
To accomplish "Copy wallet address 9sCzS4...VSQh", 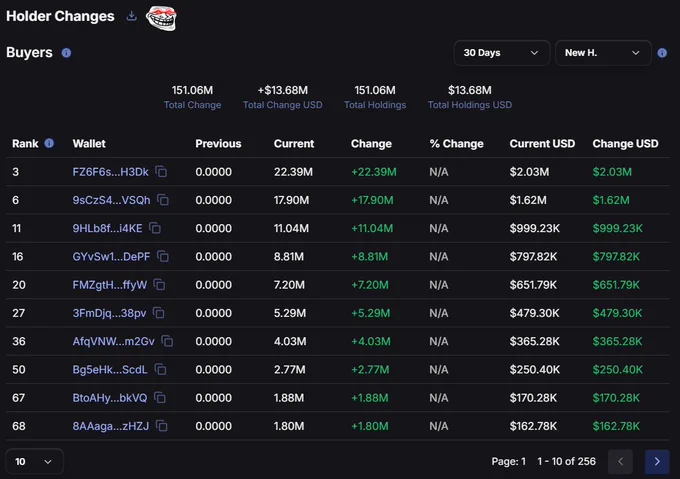I will pos(163,200).
